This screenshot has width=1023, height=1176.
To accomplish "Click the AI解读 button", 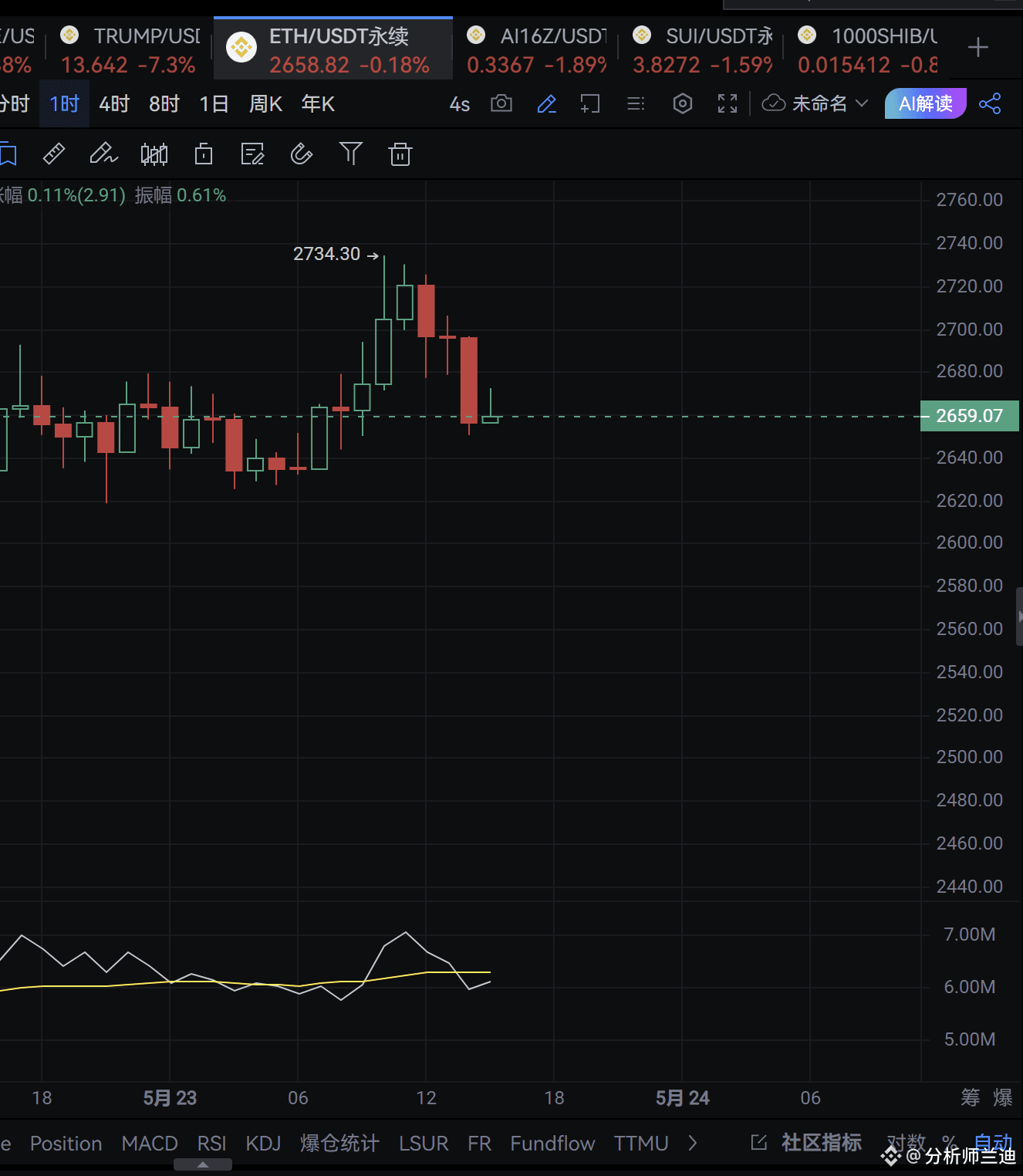I will click(x=925, y=103).
